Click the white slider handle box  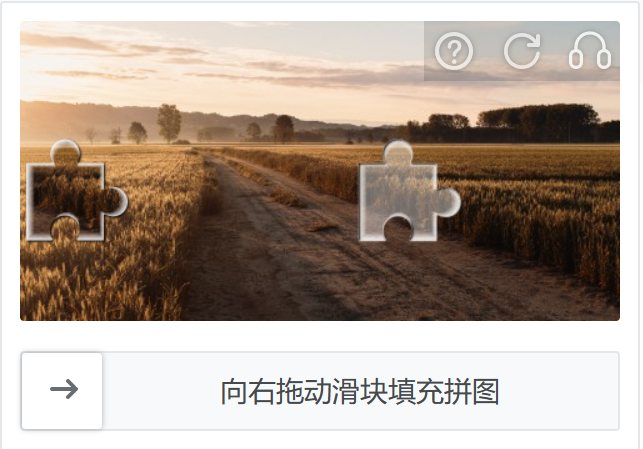coord(62,391)
